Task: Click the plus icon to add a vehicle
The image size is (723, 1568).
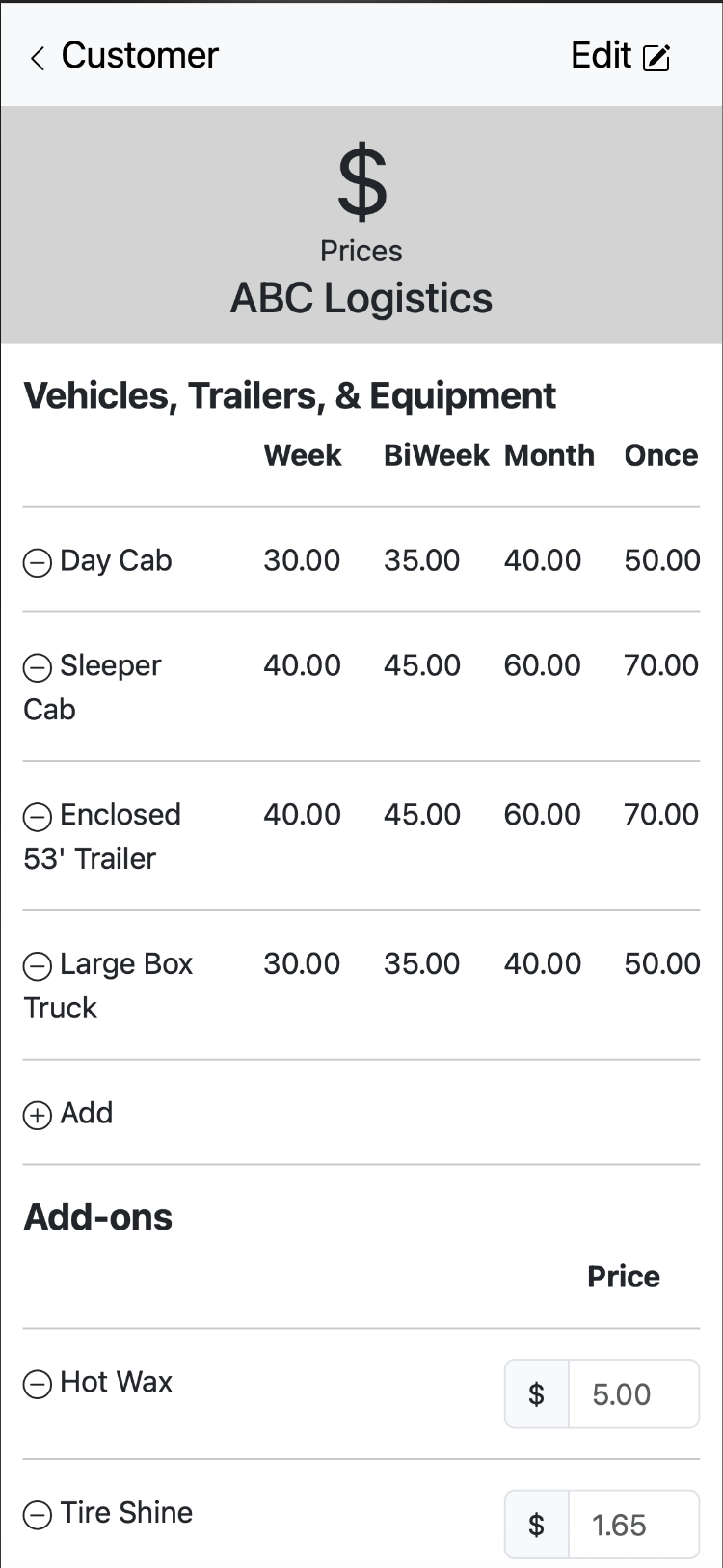Action: [38, 1116]
